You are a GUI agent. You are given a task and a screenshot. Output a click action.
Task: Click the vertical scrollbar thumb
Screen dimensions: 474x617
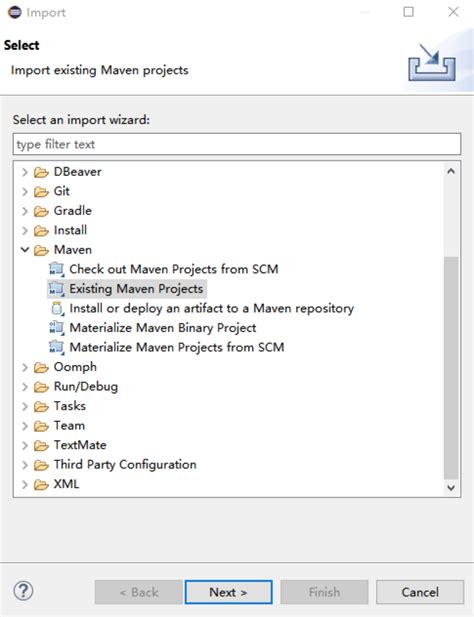[451, 368]
